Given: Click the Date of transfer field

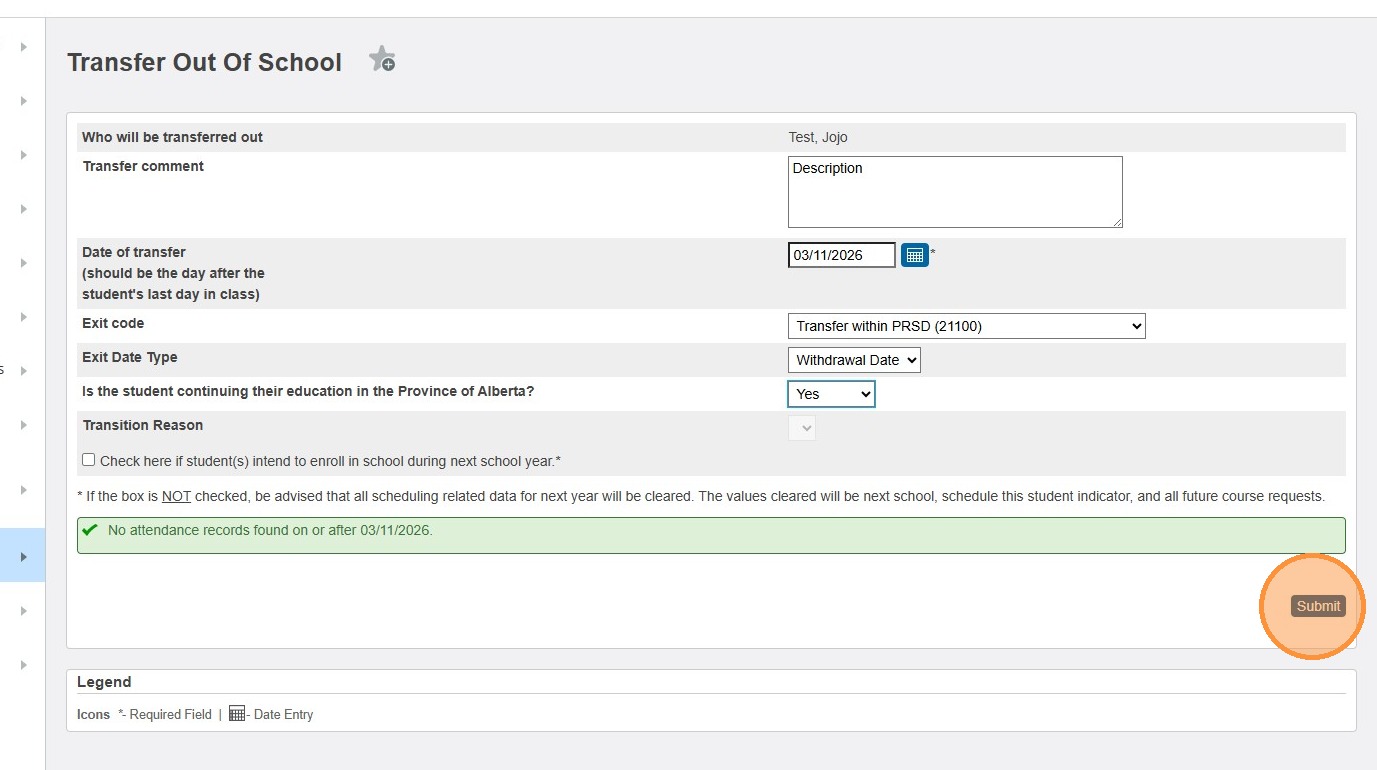Looking at the screenshot, I should click(841, 255).
